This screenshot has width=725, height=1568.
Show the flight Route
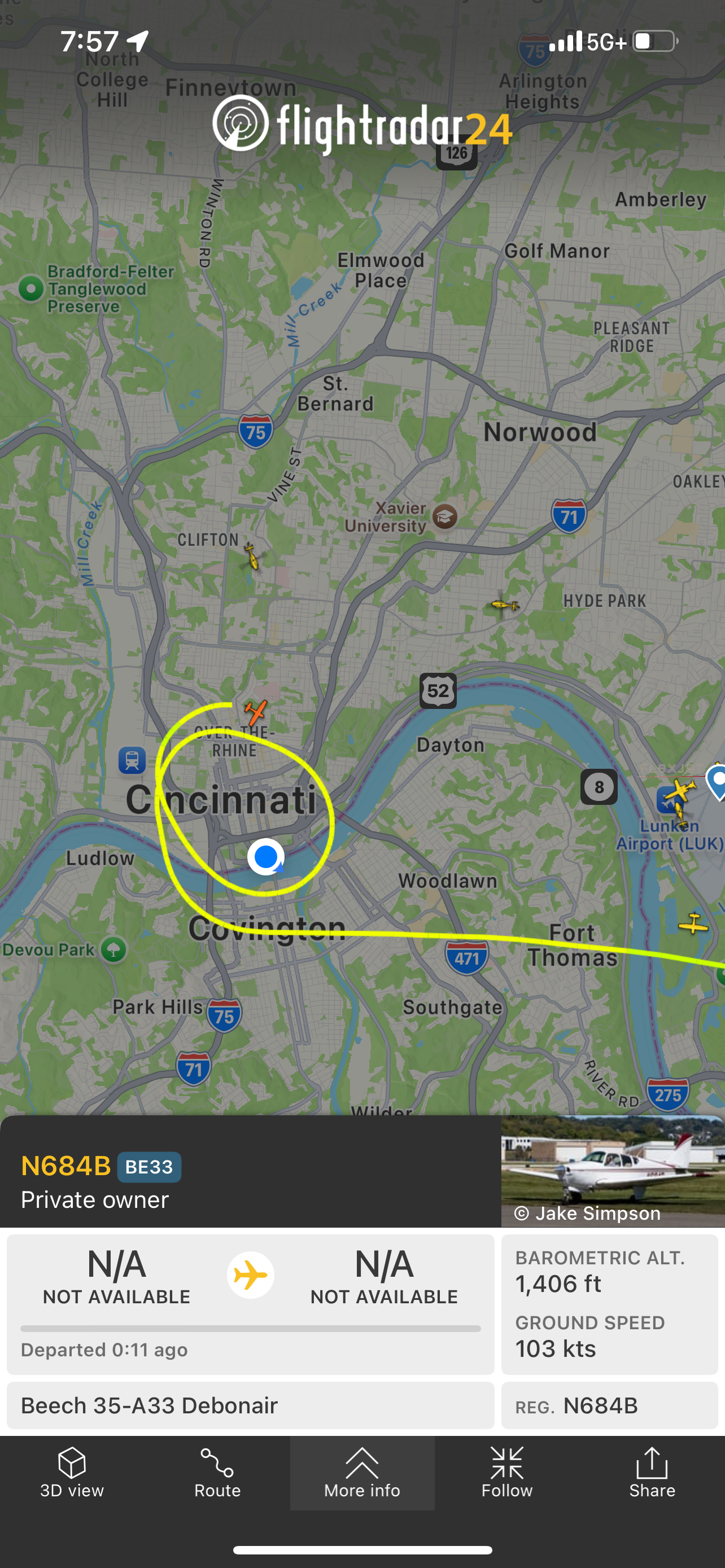(x=217, y=1473)
